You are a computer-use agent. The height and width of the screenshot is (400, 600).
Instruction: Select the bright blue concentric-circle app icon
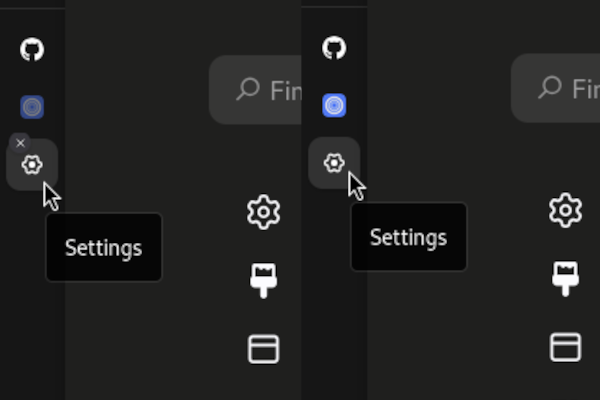click(x=334, y=105)
